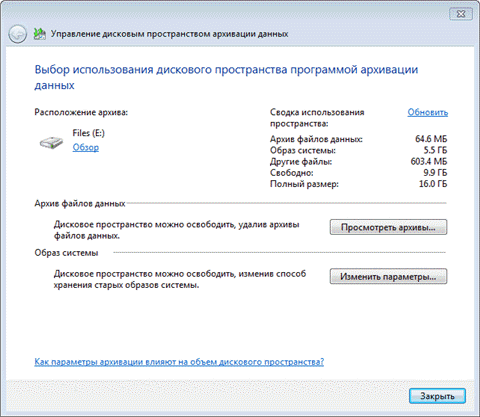The image size is (480, 417).
Task: Click the blue heading Выбор использования дискового пространства
Action: 226,77
